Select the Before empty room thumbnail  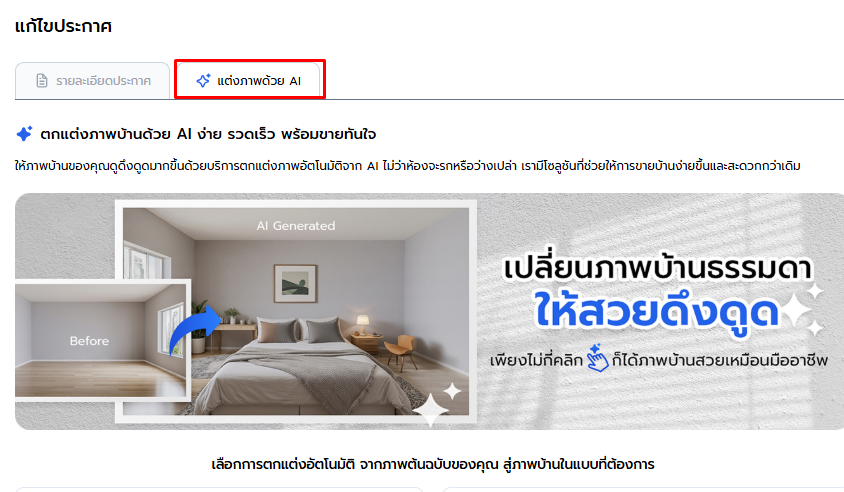102,340
